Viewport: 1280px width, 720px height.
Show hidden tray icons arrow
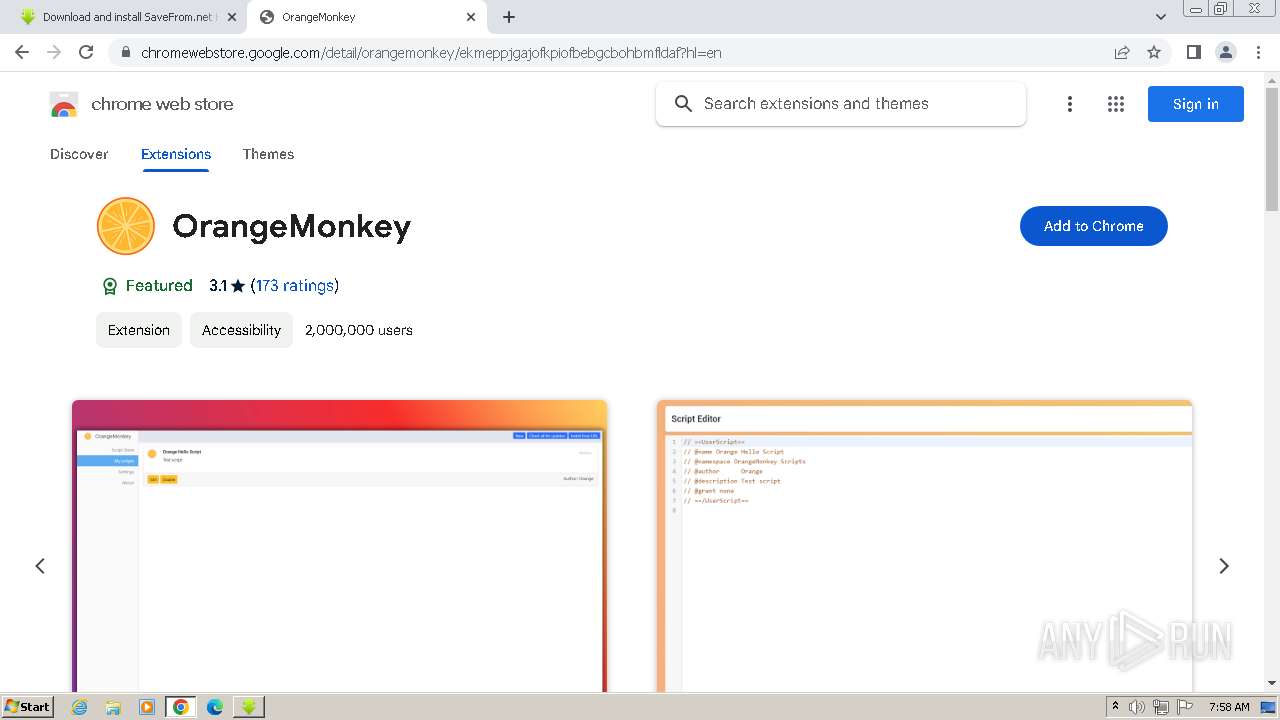(x=1115, y=707)
